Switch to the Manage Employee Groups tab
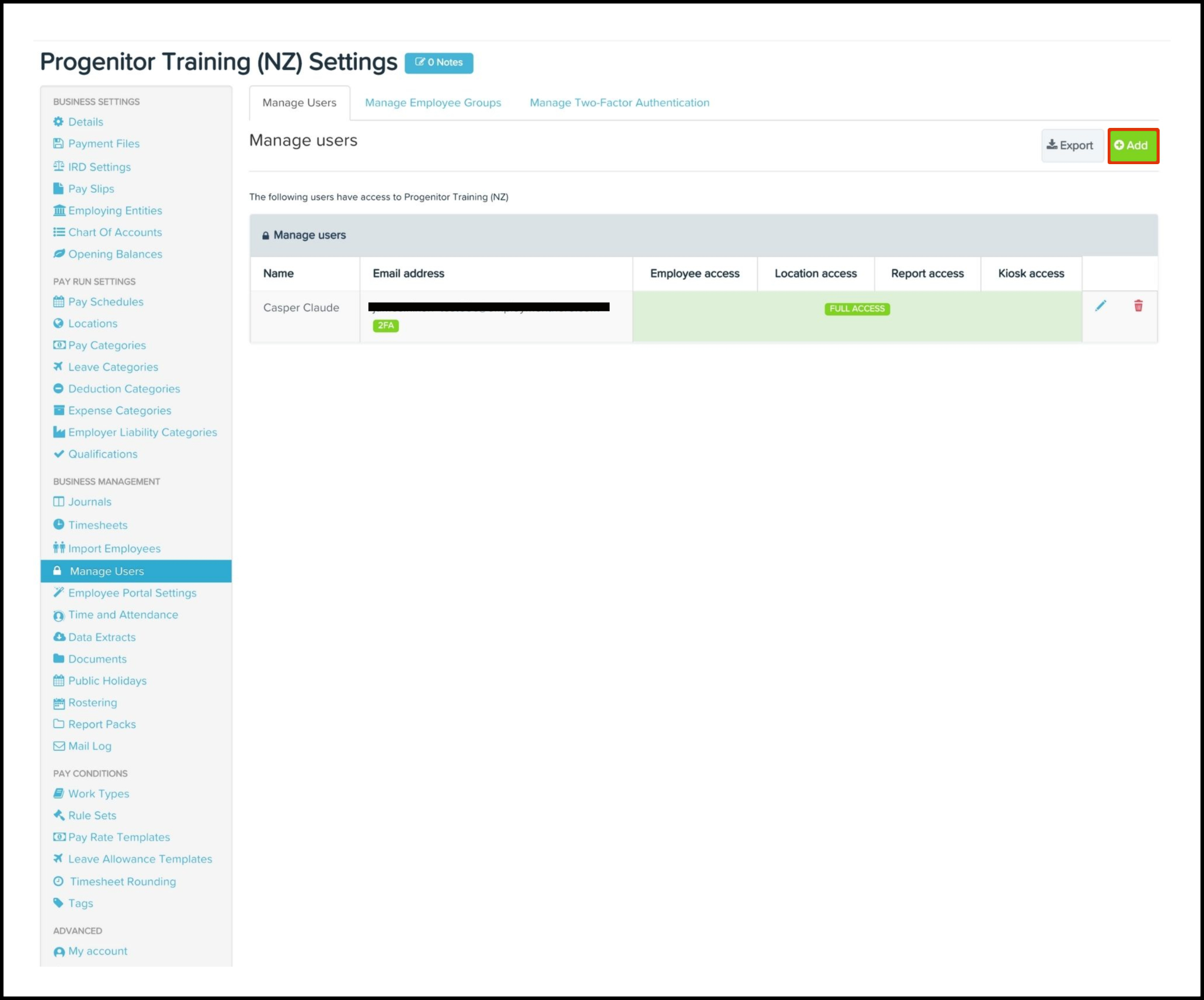Image resolution: width=1204 pixels, height=1000 pixels. coord(433,103)
